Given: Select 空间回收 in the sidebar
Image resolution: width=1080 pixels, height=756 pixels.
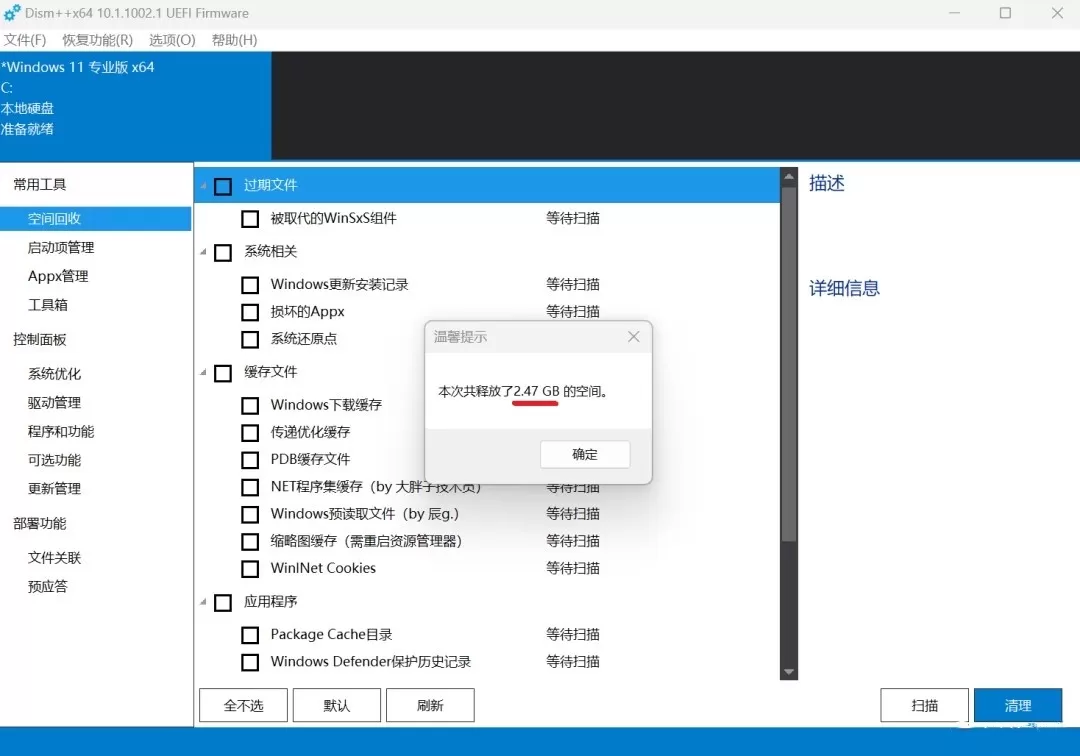Looking at the screenshot, I should (x=96, y=219).
